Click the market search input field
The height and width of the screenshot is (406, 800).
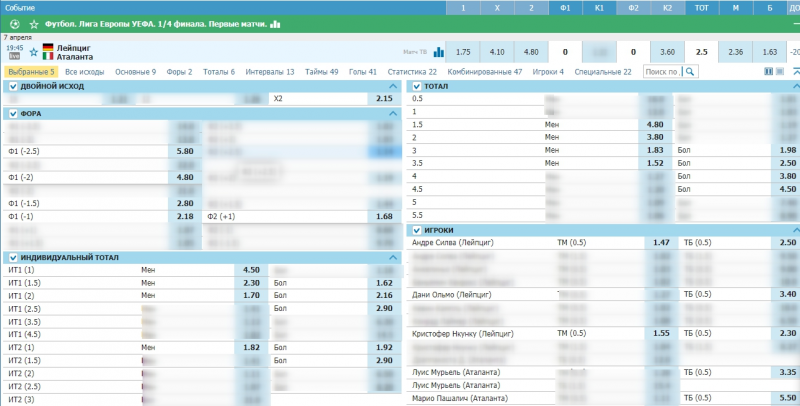[x=661, y=72]
